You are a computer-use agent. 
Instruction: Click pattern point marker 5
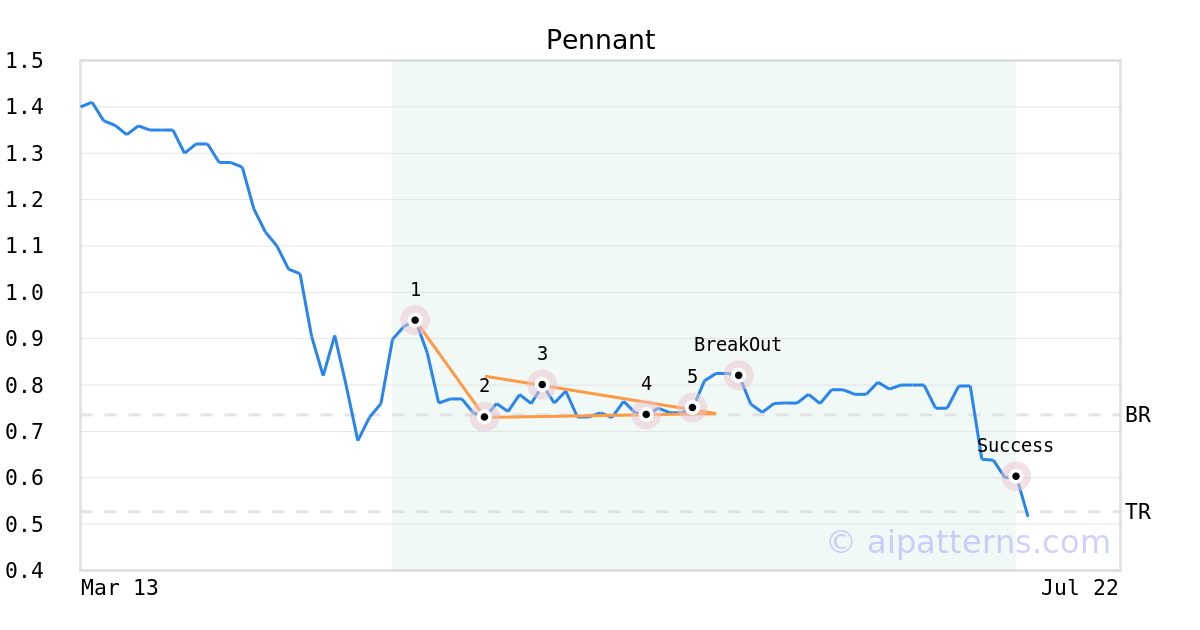point(692,407)
